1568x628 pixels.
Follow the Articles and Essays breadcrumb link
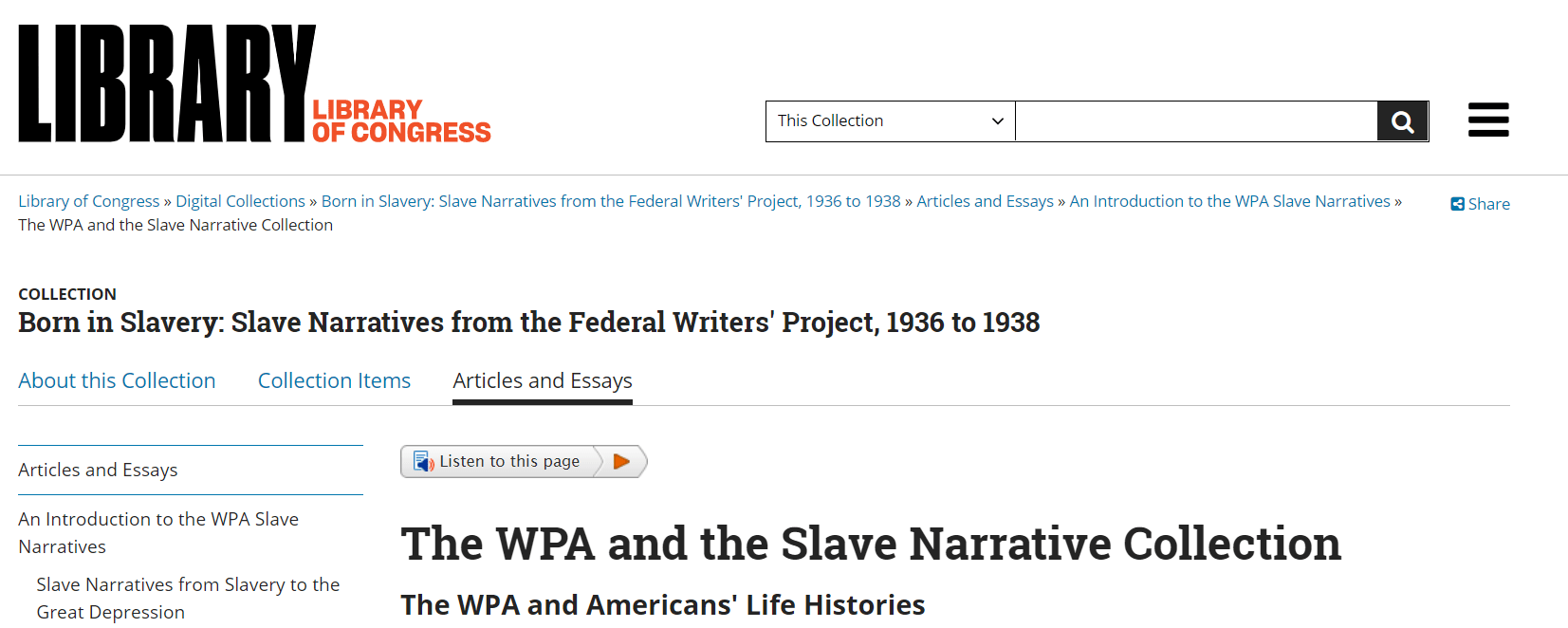coord(985,201)
